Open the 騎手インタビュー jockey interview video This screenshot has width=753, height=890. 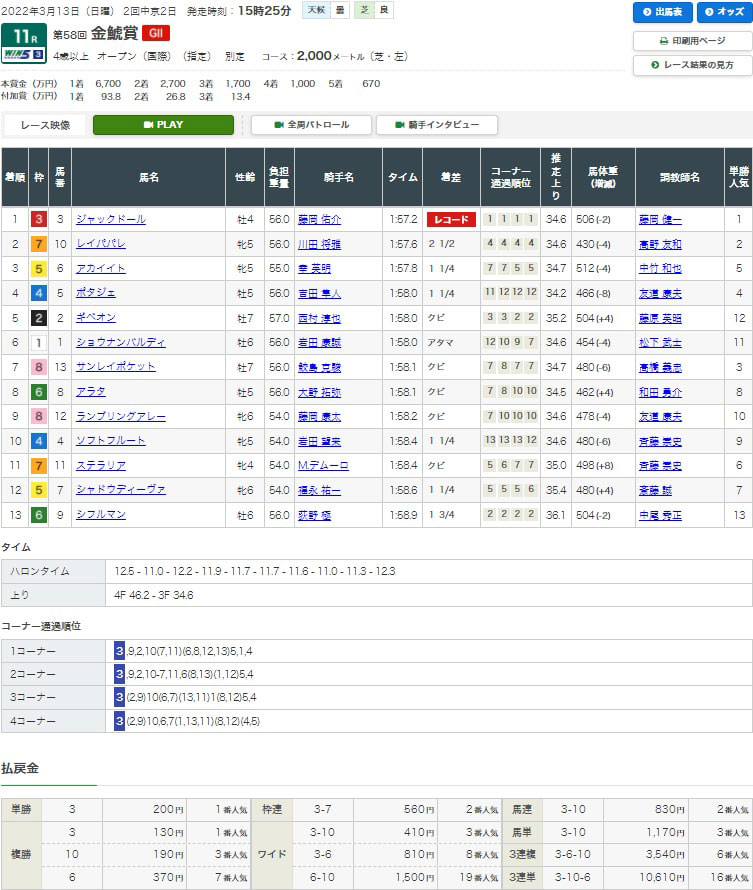pos(436,125)
